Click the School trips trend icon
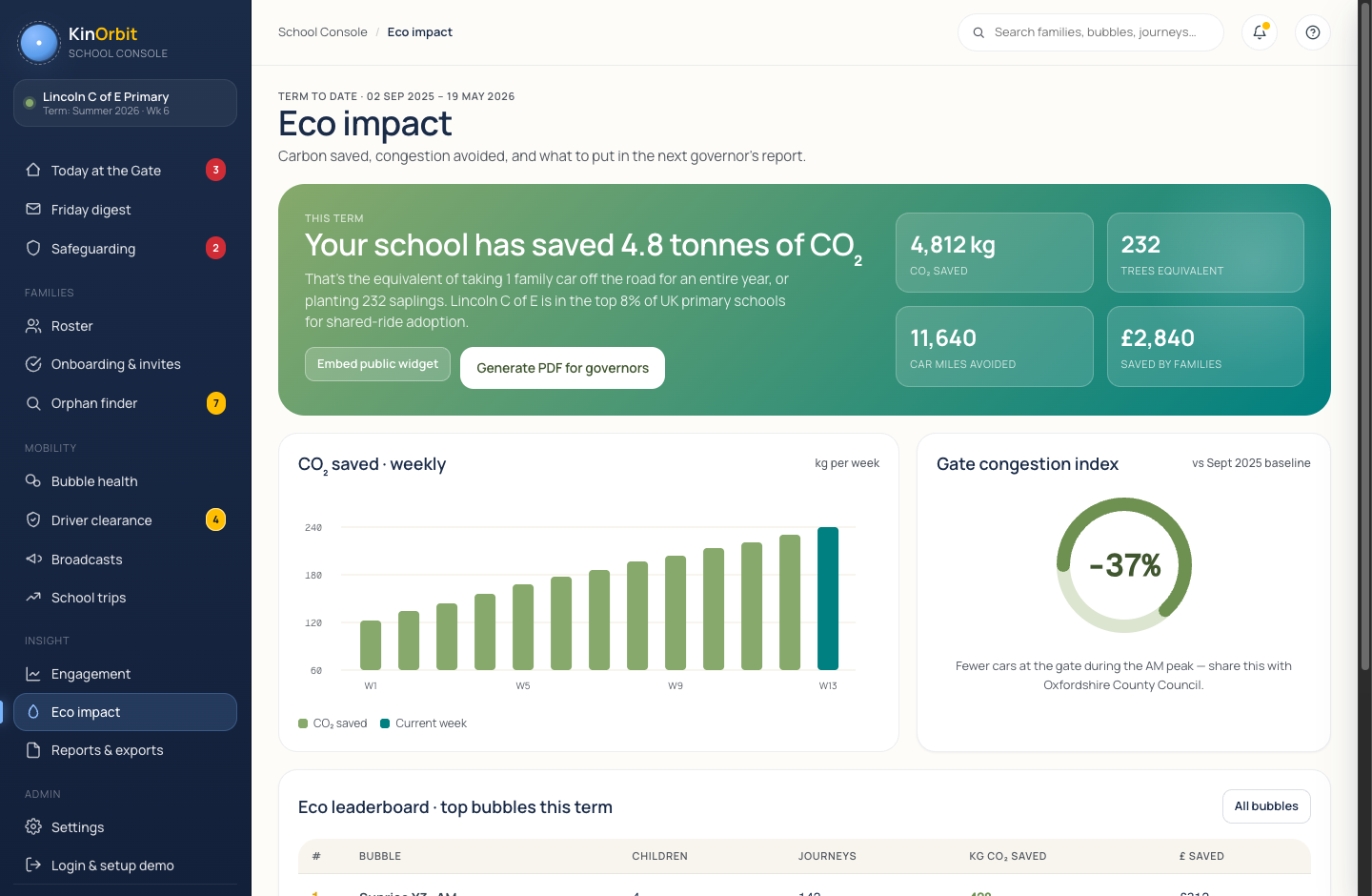Image resolution: width=1372 pixels, height=896 pixels. point(33,598)
